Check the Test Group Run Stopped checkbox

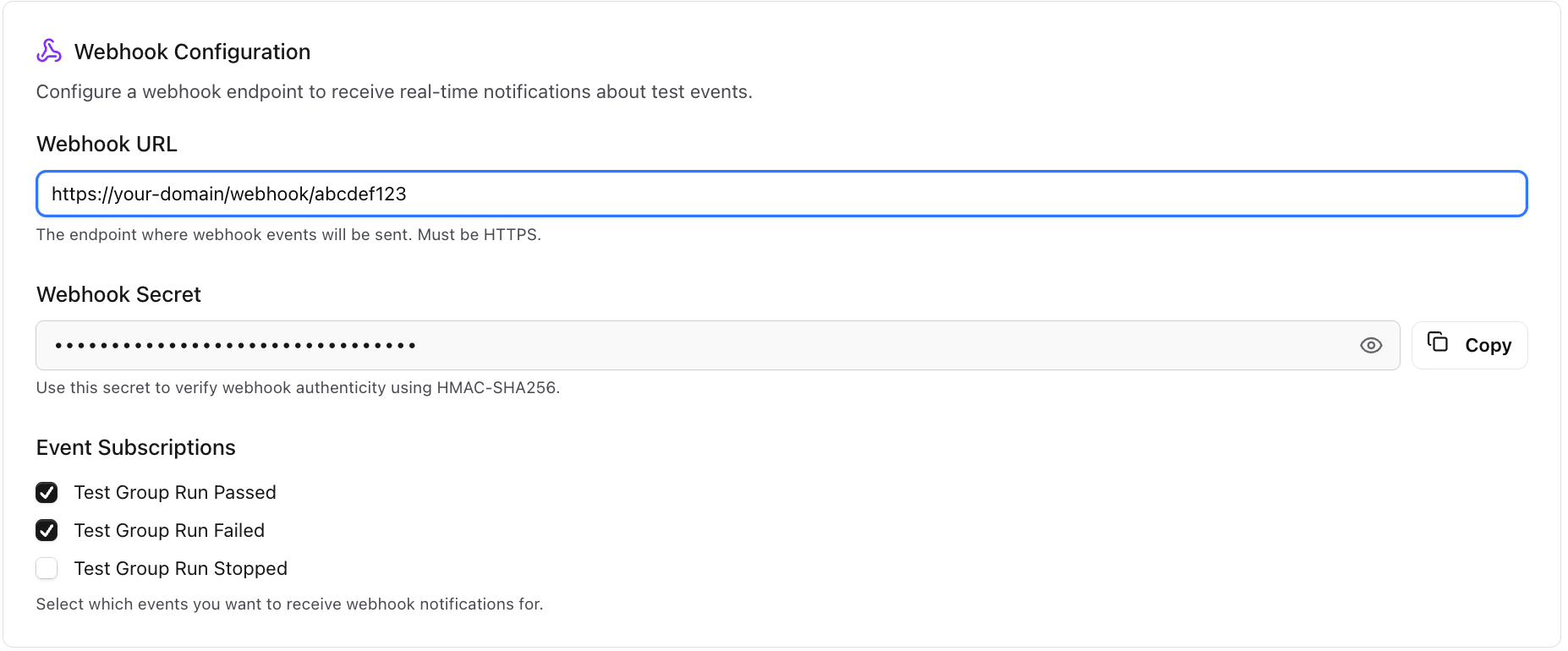[47, 568]
